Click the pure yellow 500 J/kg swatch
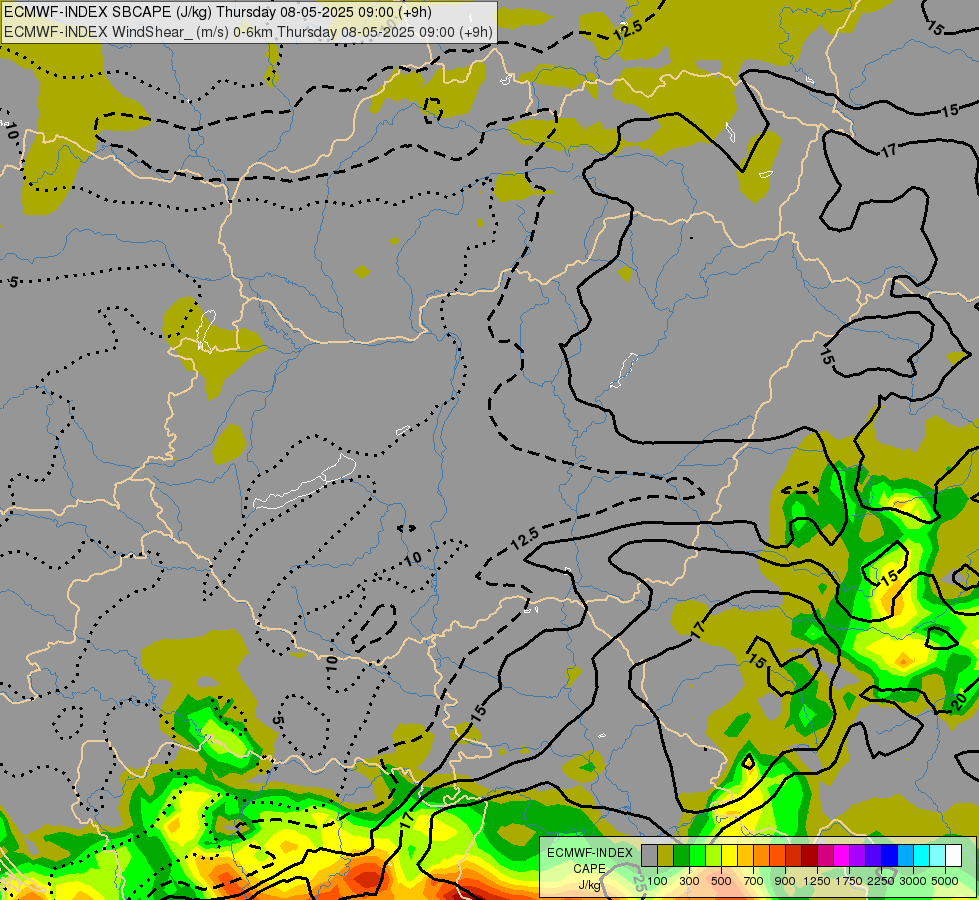The height and width of the screenshot is (900, 979). pos(729,856)
